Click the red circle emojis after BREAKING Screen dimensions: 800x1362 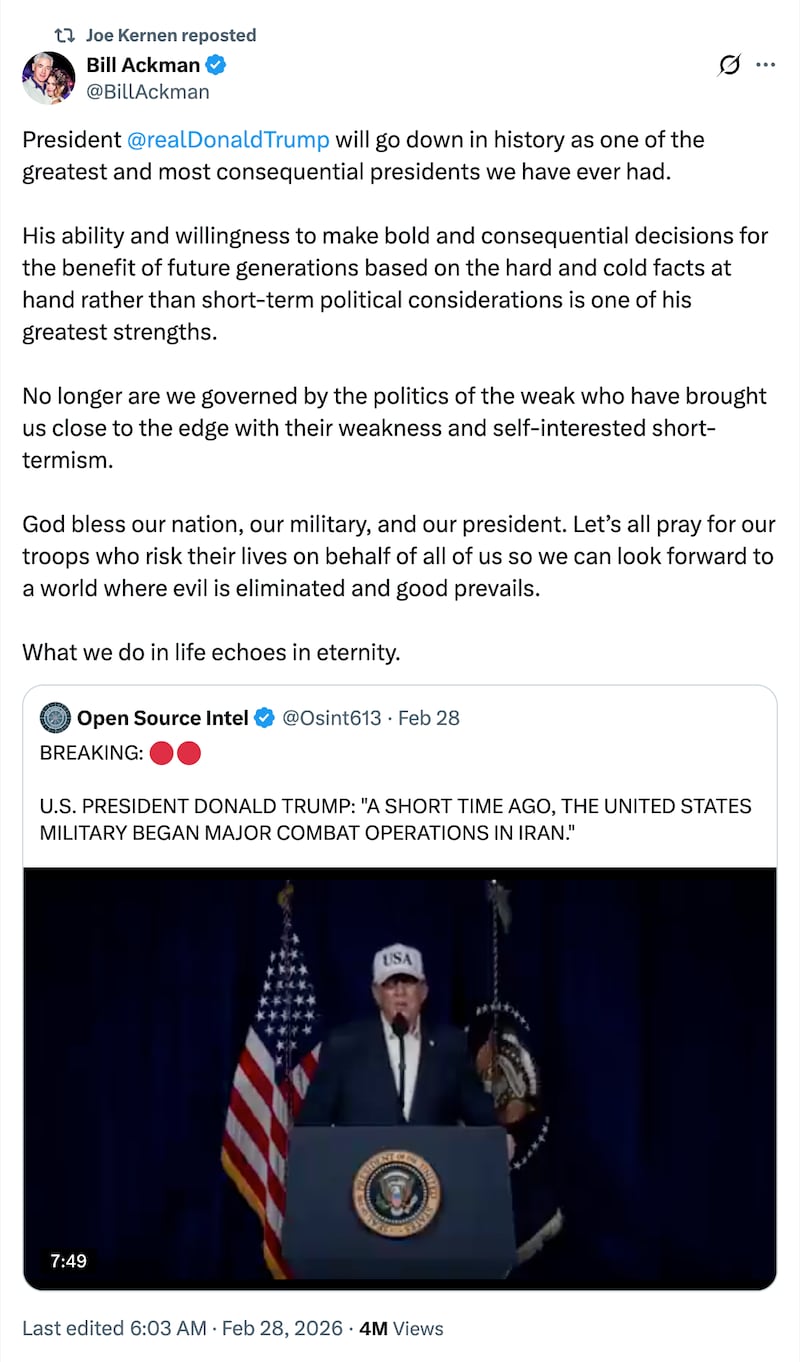pos(175,753)
